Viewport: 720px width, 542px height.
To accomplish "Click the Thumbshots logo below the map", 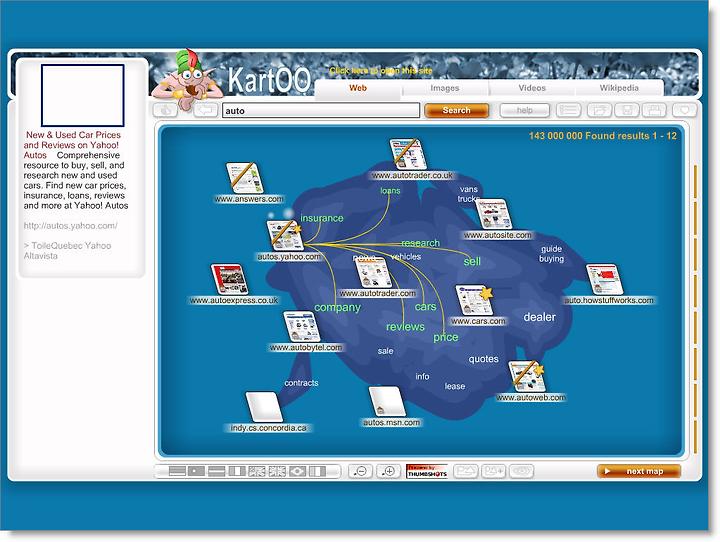I will 427,471.
